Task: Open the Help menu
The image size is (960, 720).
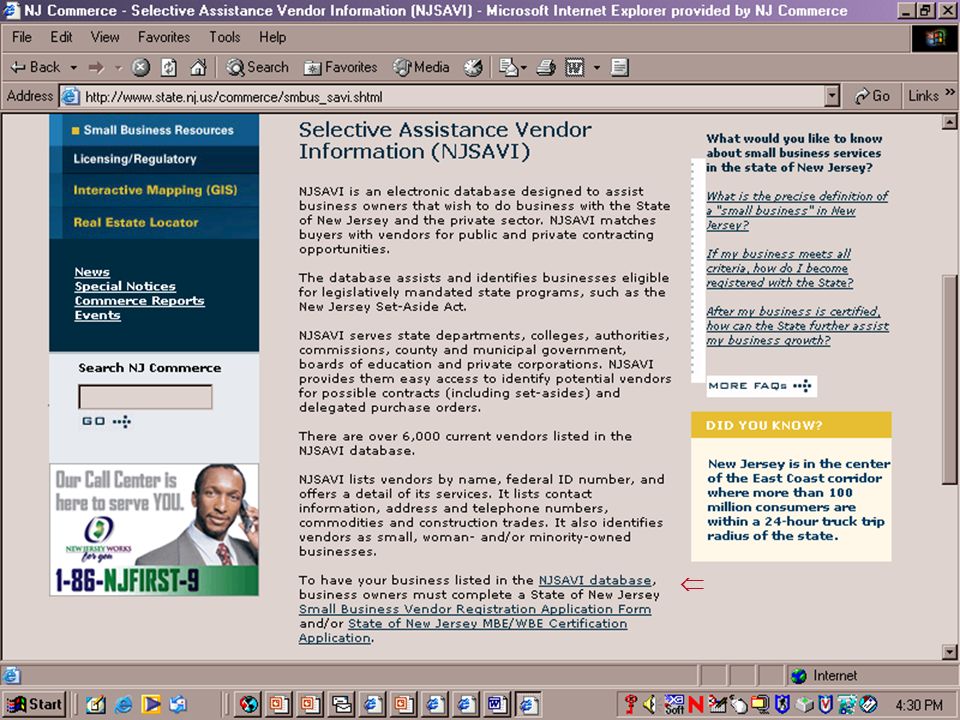Action: 272,37
